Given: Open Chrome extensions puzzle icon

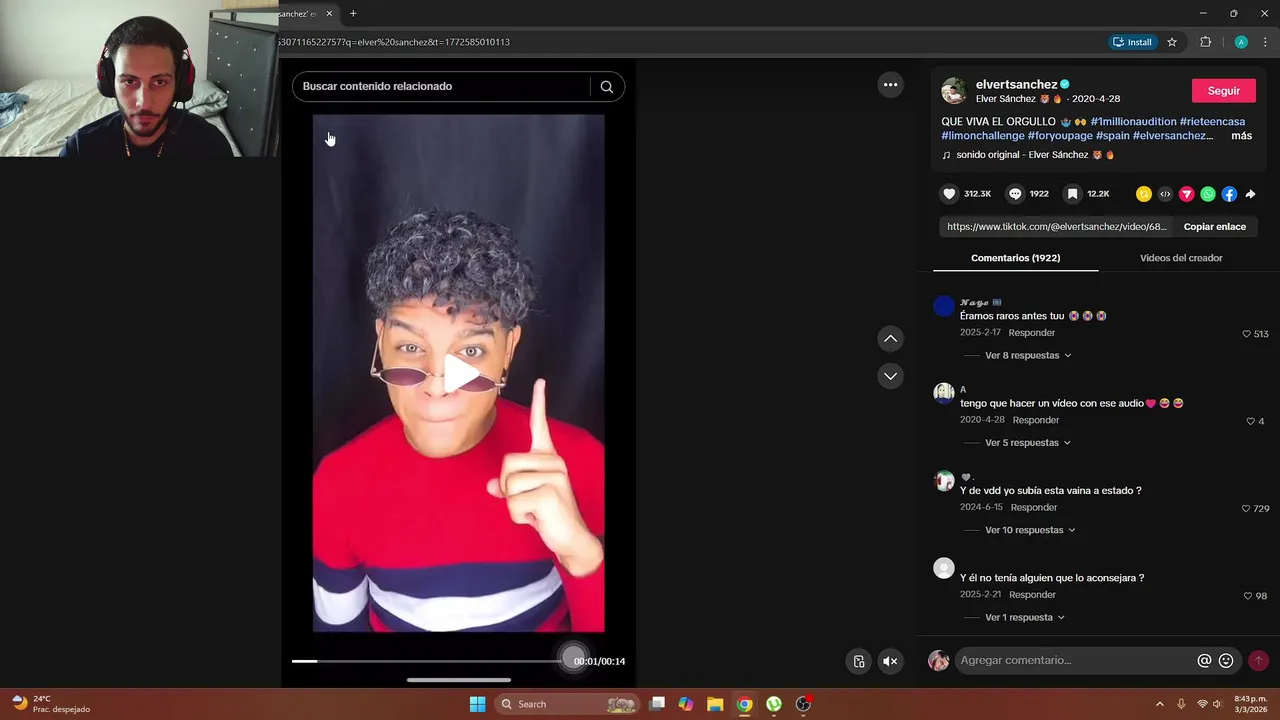Looking at the screenshot, I should tap(1205, 42).
